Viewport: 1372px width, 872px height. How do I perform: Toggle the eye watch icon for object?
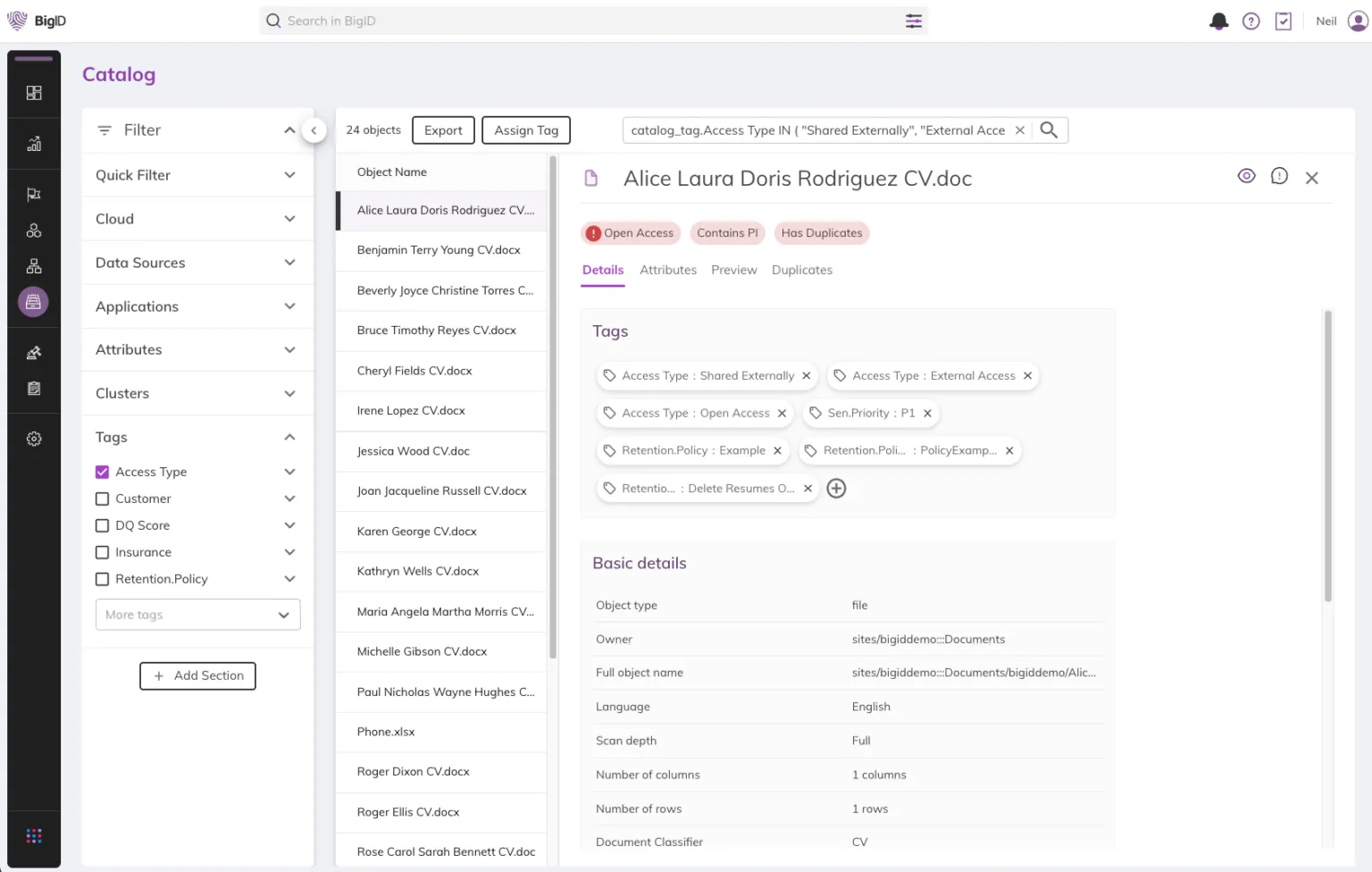[1246, 177]
